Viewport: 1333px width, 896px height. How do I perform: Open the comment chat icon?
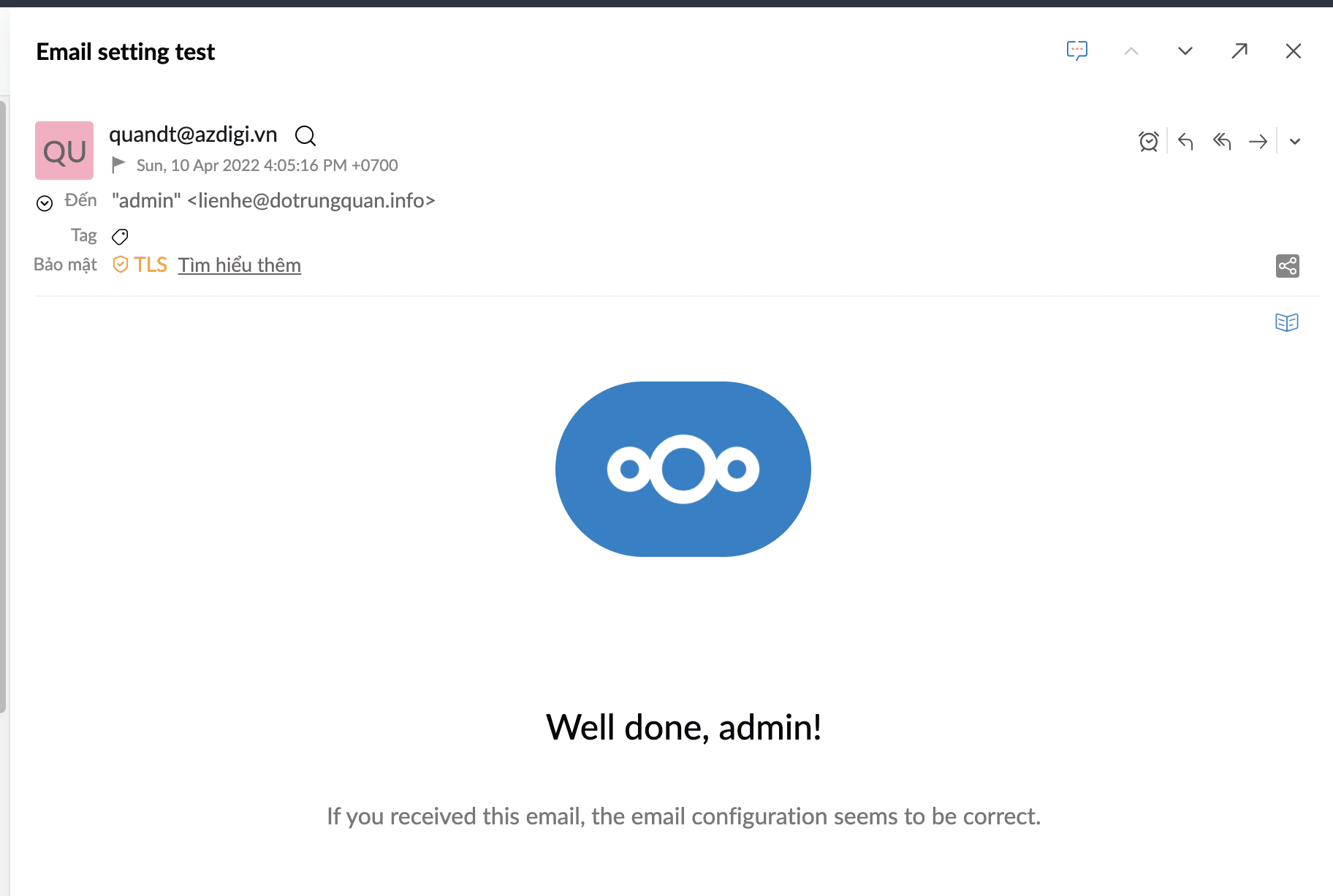click(1076, 50)
